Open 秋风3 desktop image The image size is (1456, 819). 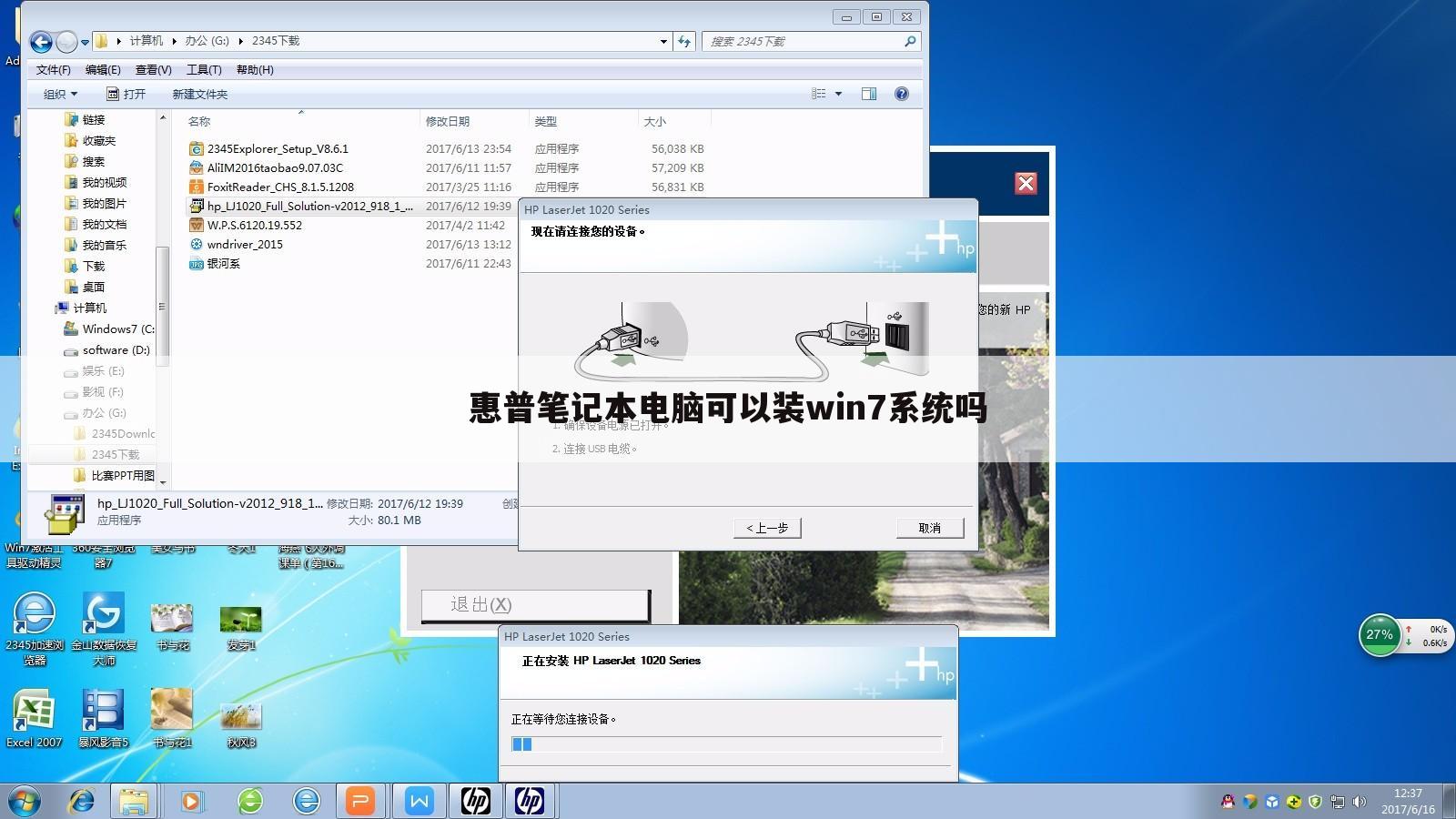click(x=241, y=724)
